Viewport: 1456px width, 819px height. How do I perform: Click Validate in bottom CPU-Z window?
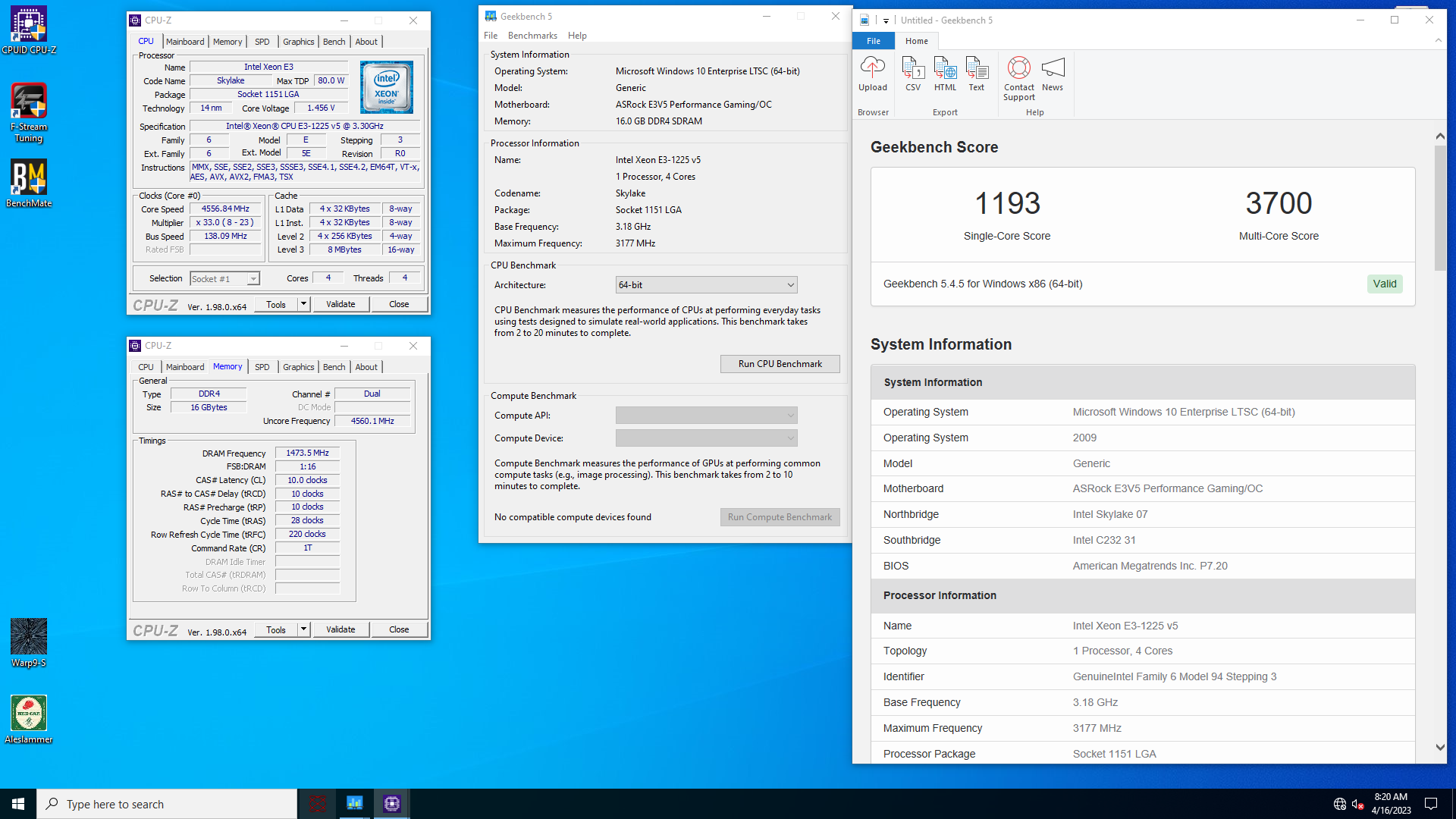point(340,629)
